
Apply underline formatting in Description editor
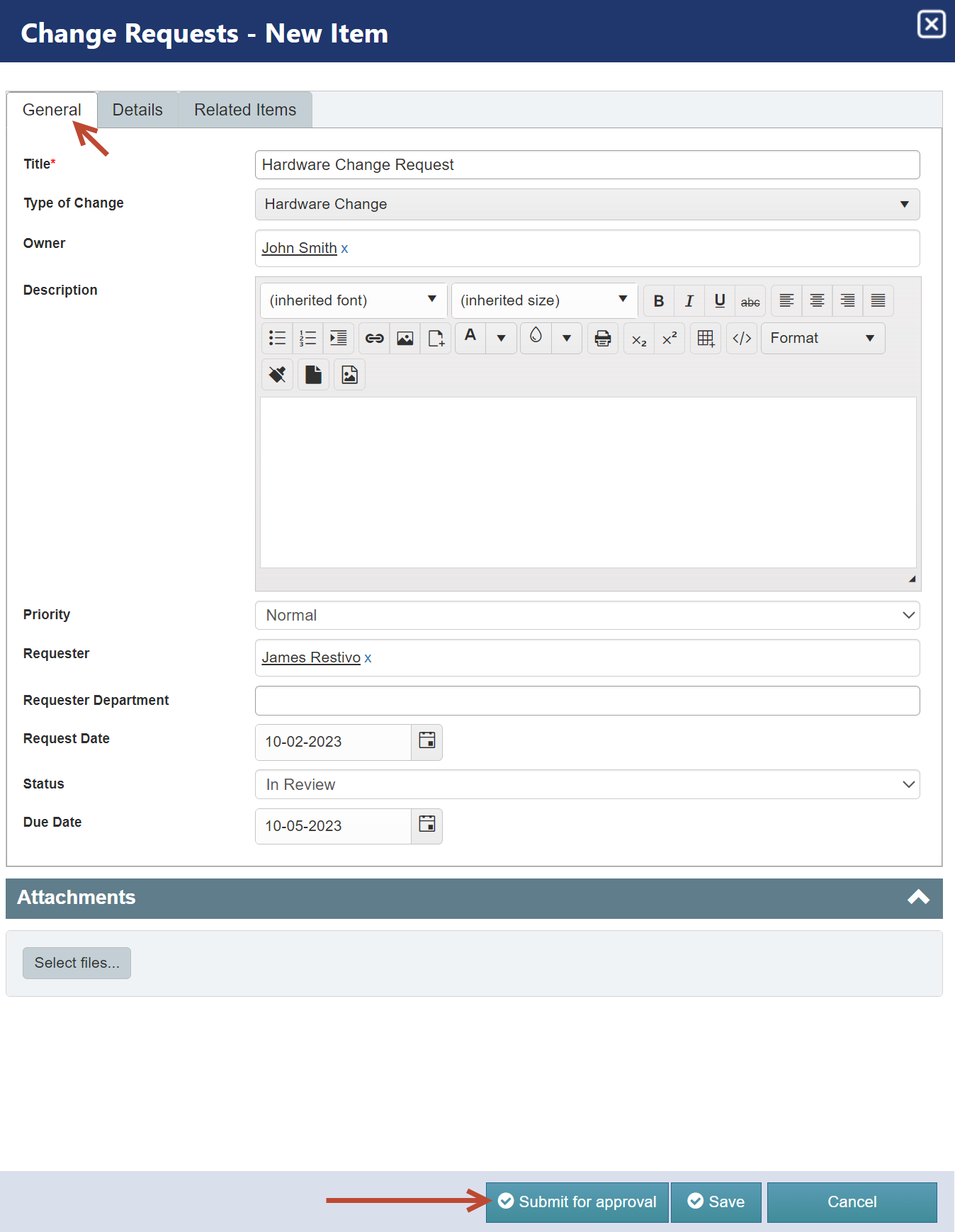coord(719,301)
